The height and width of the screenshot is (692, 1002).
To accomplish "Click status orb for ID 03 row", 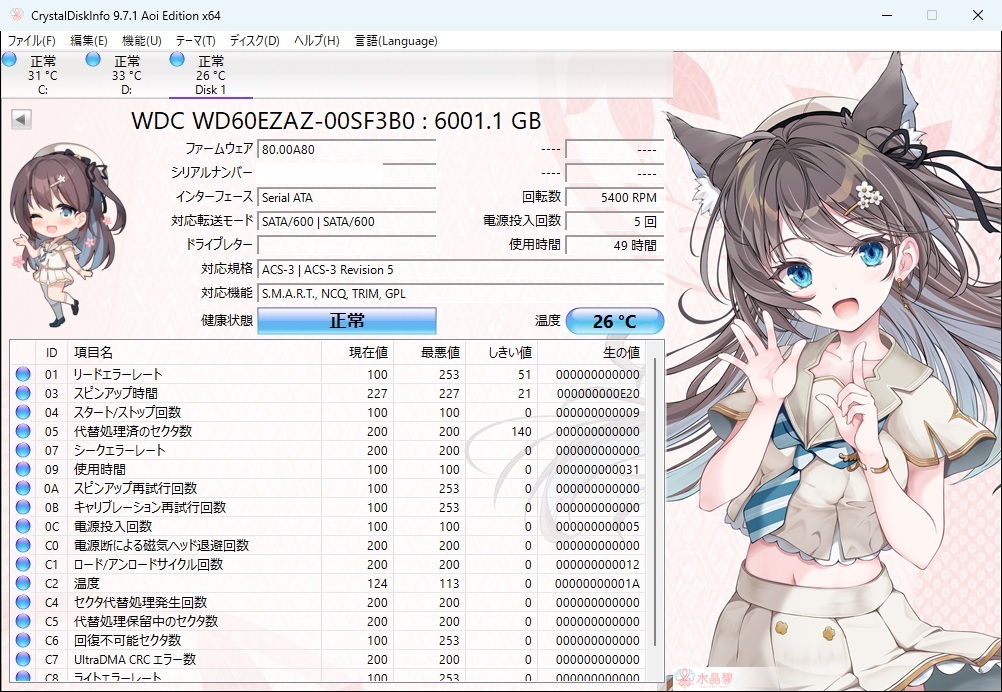I will pos(23,393).
